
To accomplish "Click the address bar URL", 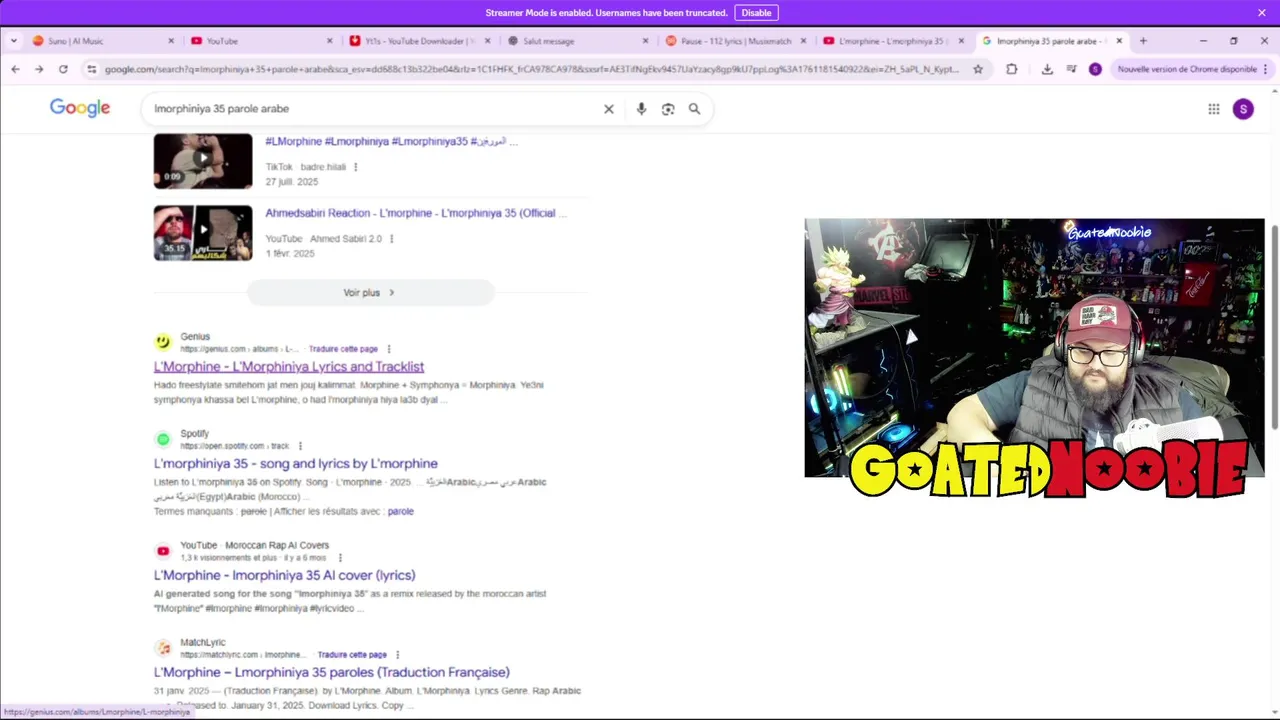I will click(x=530, y=69).
